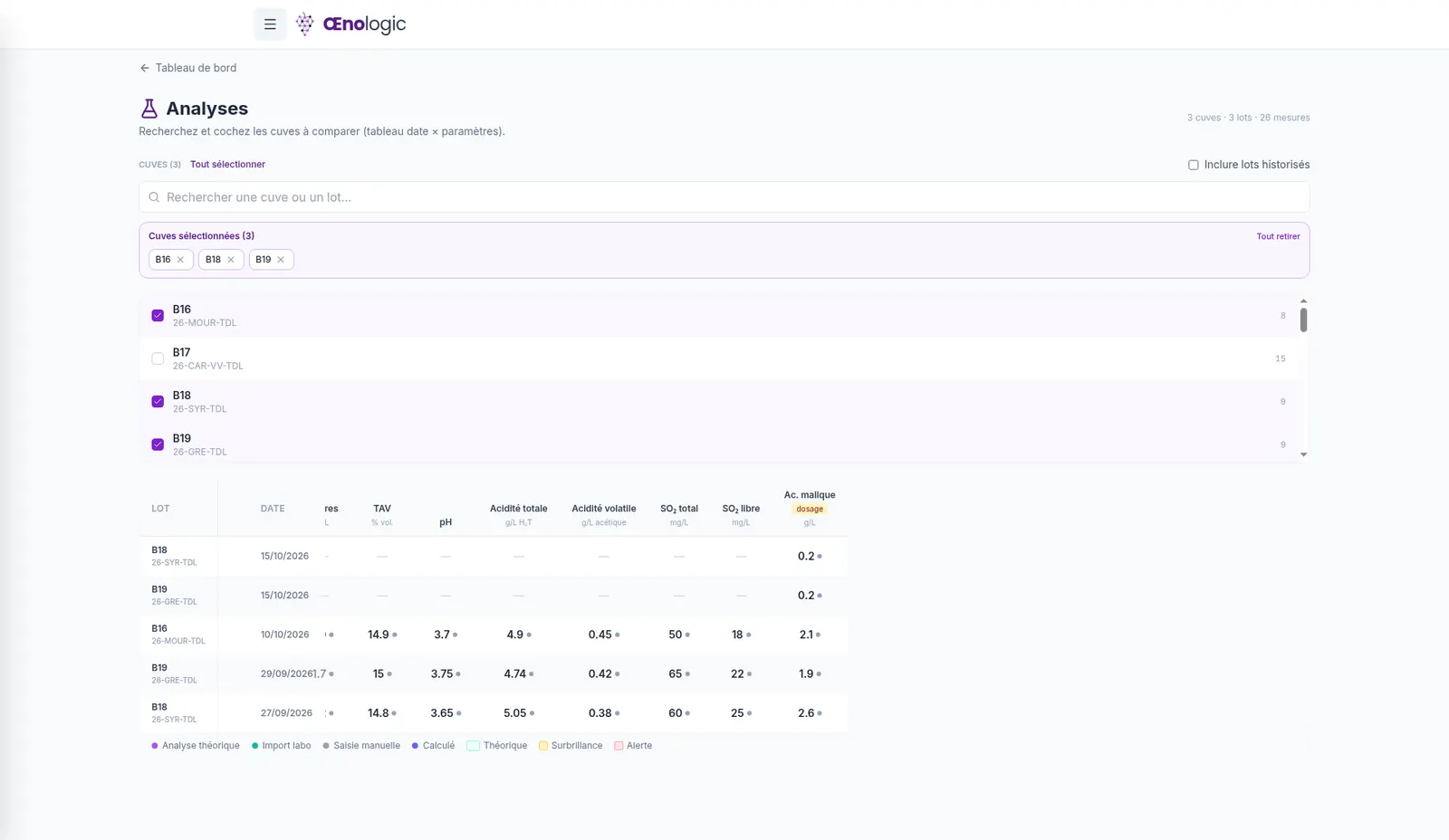Remove the B18 chip with its X
The height and width of the screenshot is (840, 1449).
click(231, 260)
